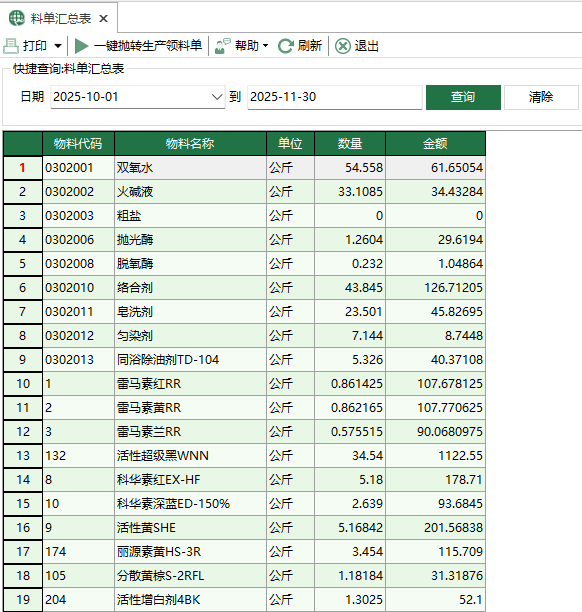Screen dimensions: 582x612
Task: Click material code 0302001
Action: tap(78, 168)
